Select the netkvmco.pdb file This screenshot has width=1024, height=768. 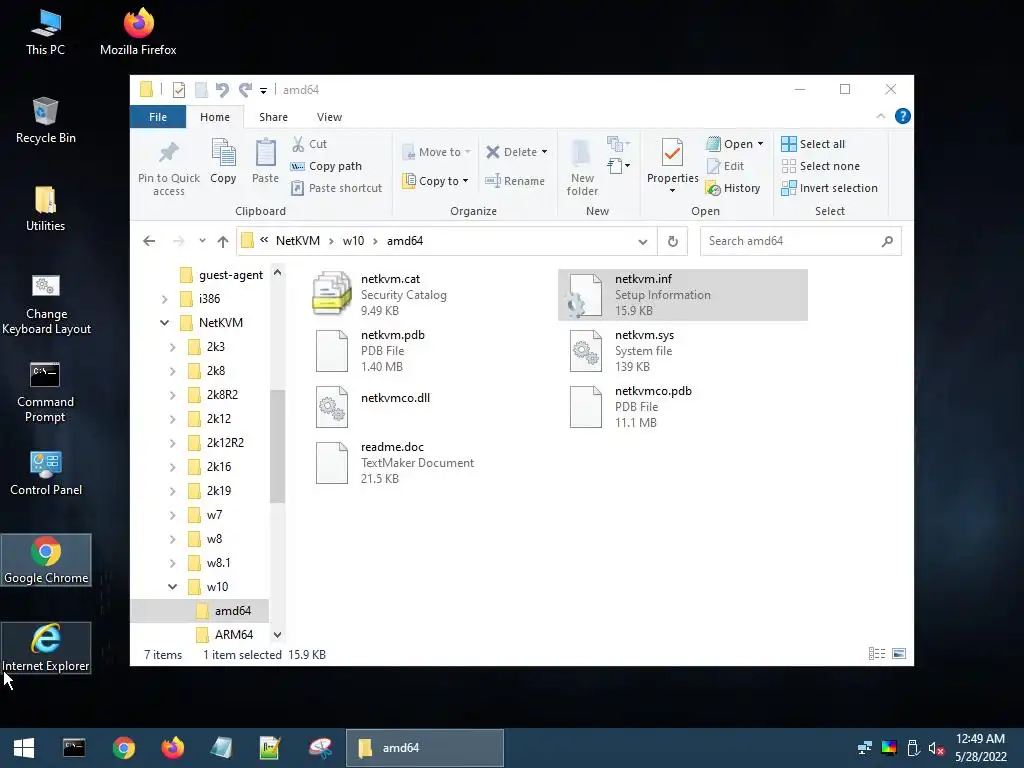click(682, 407)
